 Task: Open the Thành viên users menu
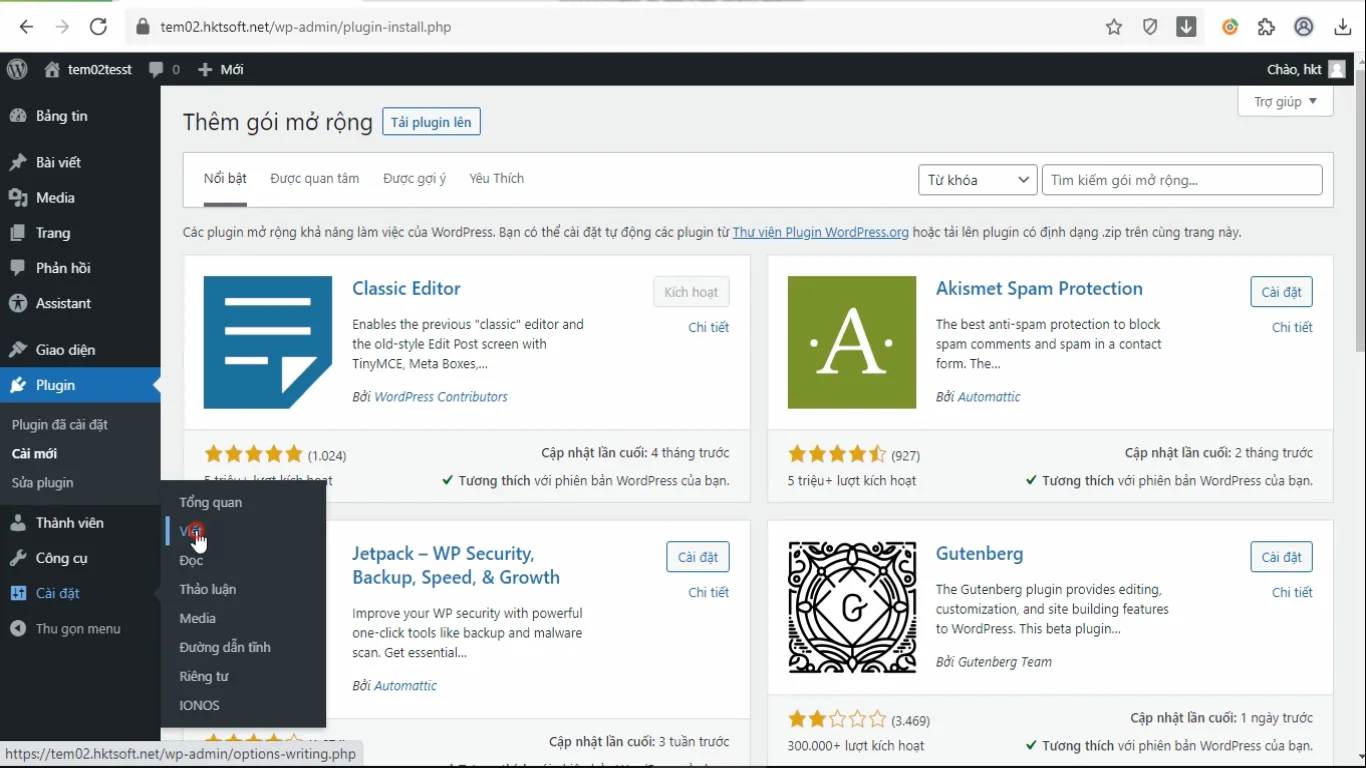click(x=80, y=523)
